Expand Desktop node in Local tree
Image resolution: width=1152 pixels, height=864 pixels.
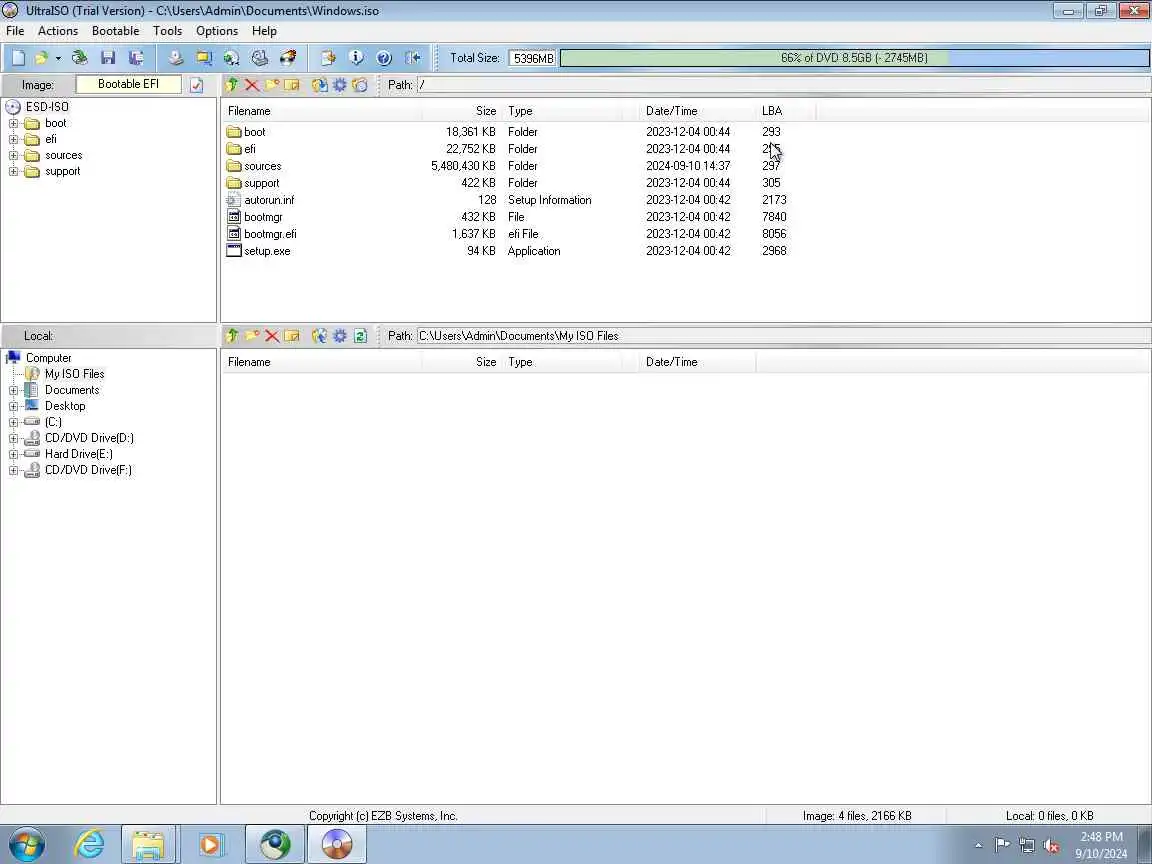pos(13,406)
